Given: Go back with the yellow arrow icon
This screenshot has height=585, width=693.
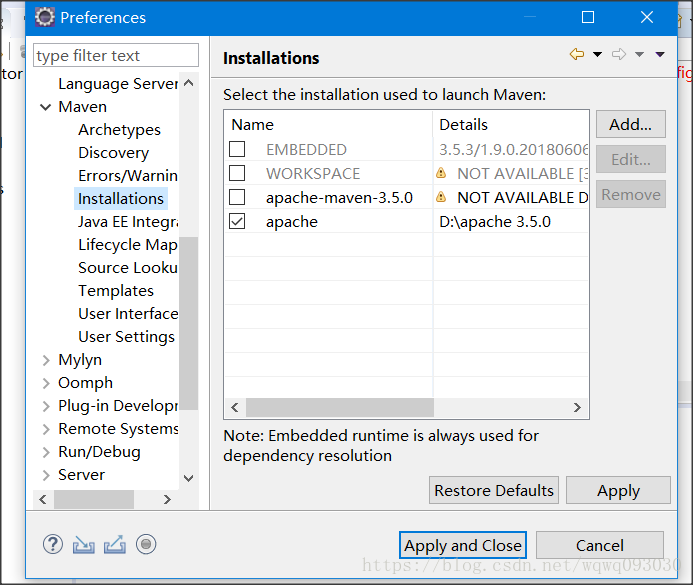Looking at the screenshot, I should [577, 54].
